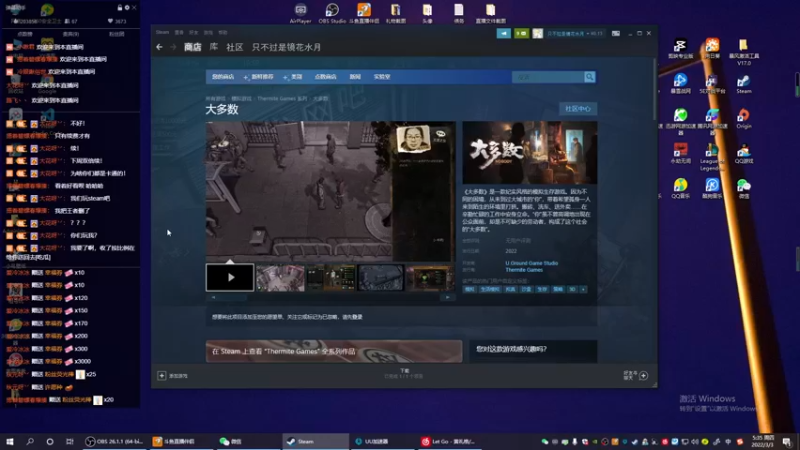Open the 商店 store tab in Steam

(x=192, y=47)
